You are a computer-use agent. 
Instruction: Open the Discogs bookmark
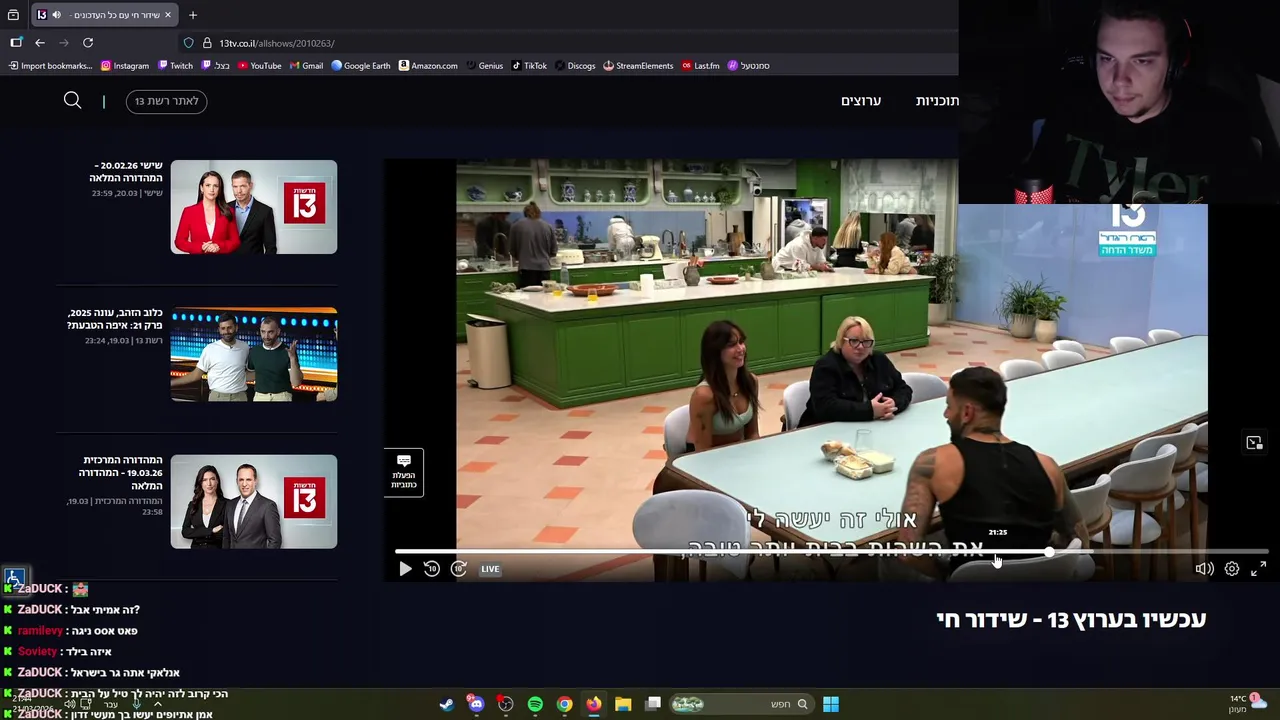(575, 66)
